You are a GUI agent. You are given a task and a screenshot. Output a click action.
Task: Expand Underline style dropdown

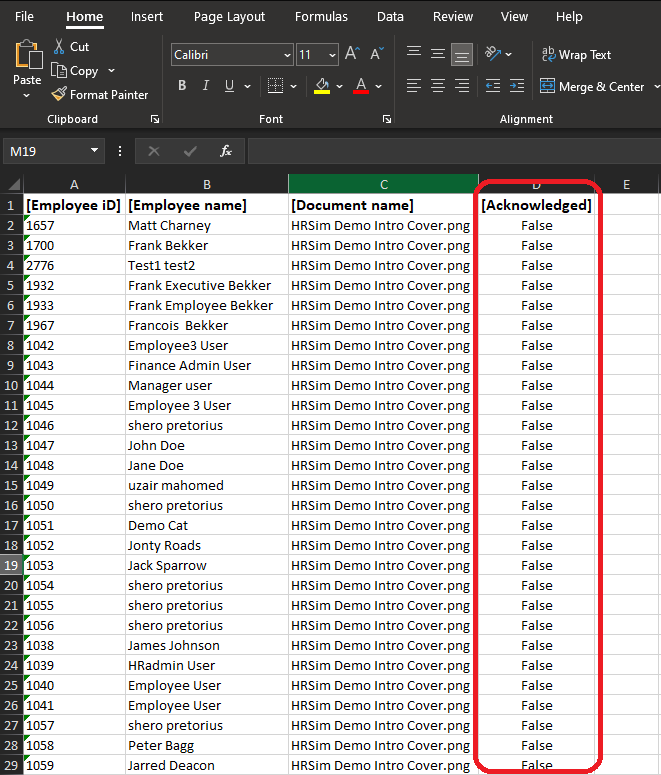[247, 86]
